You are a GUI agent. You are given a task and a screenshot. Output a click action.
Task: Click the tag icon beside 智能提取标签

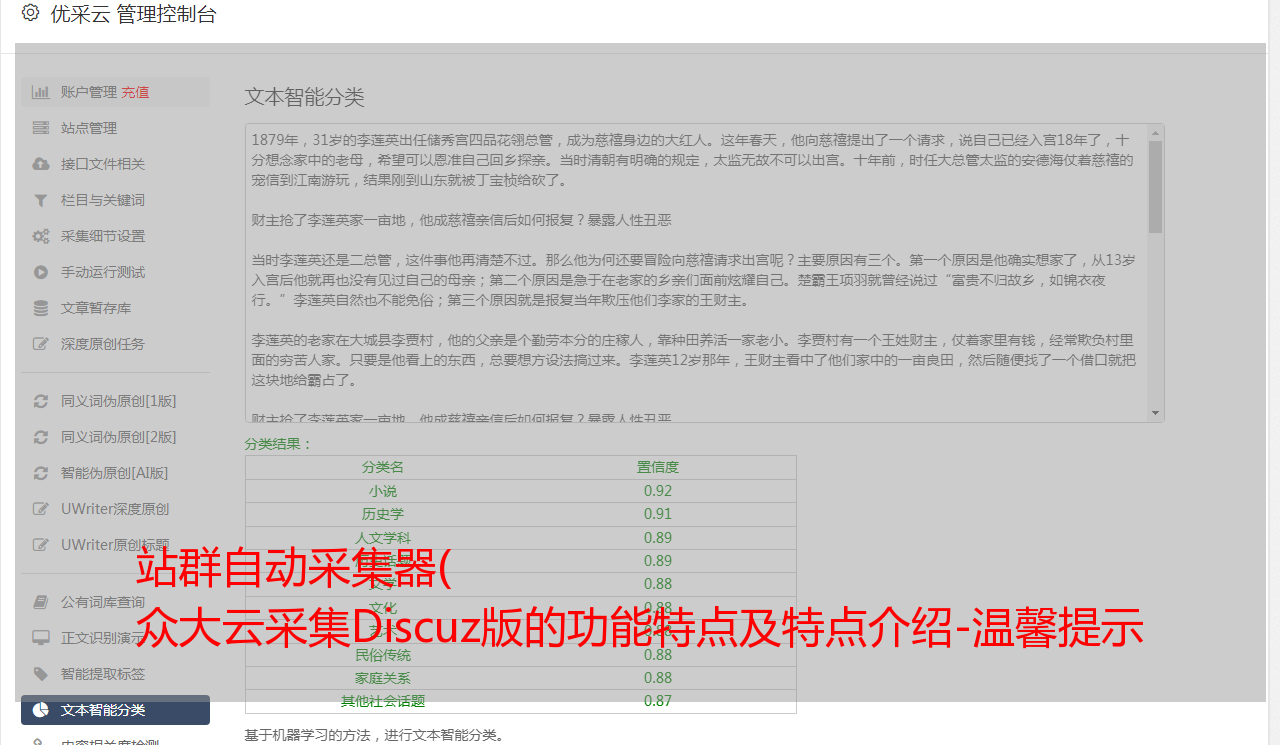coord(41,674)
